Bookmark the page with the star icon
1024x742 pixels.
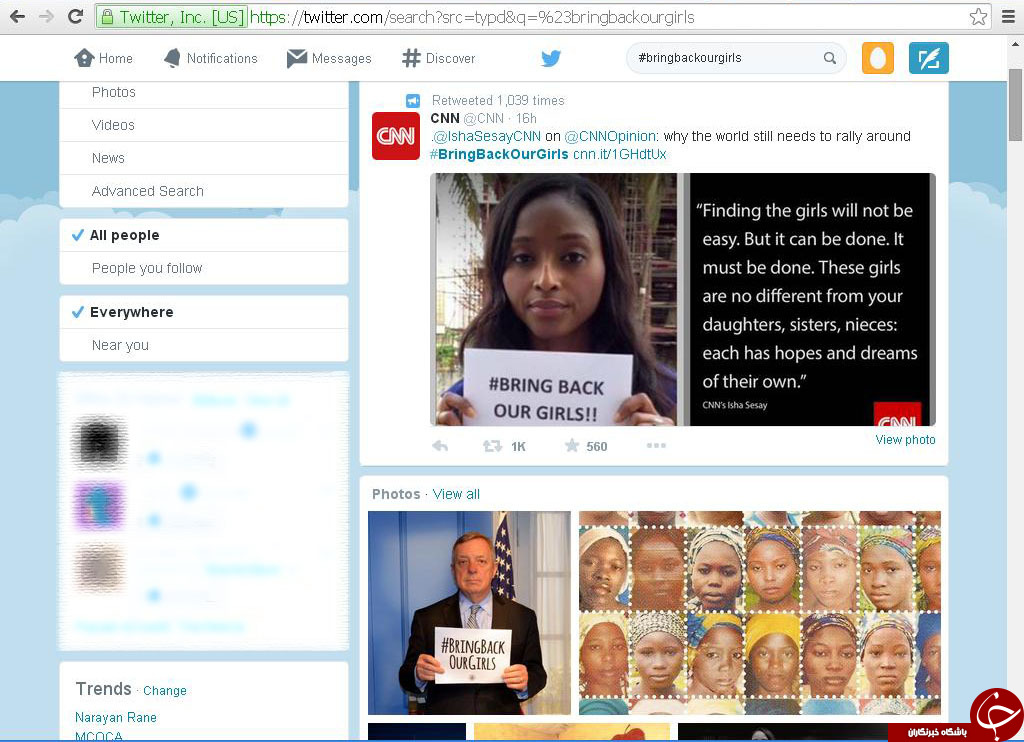click(x=978, y=16)
